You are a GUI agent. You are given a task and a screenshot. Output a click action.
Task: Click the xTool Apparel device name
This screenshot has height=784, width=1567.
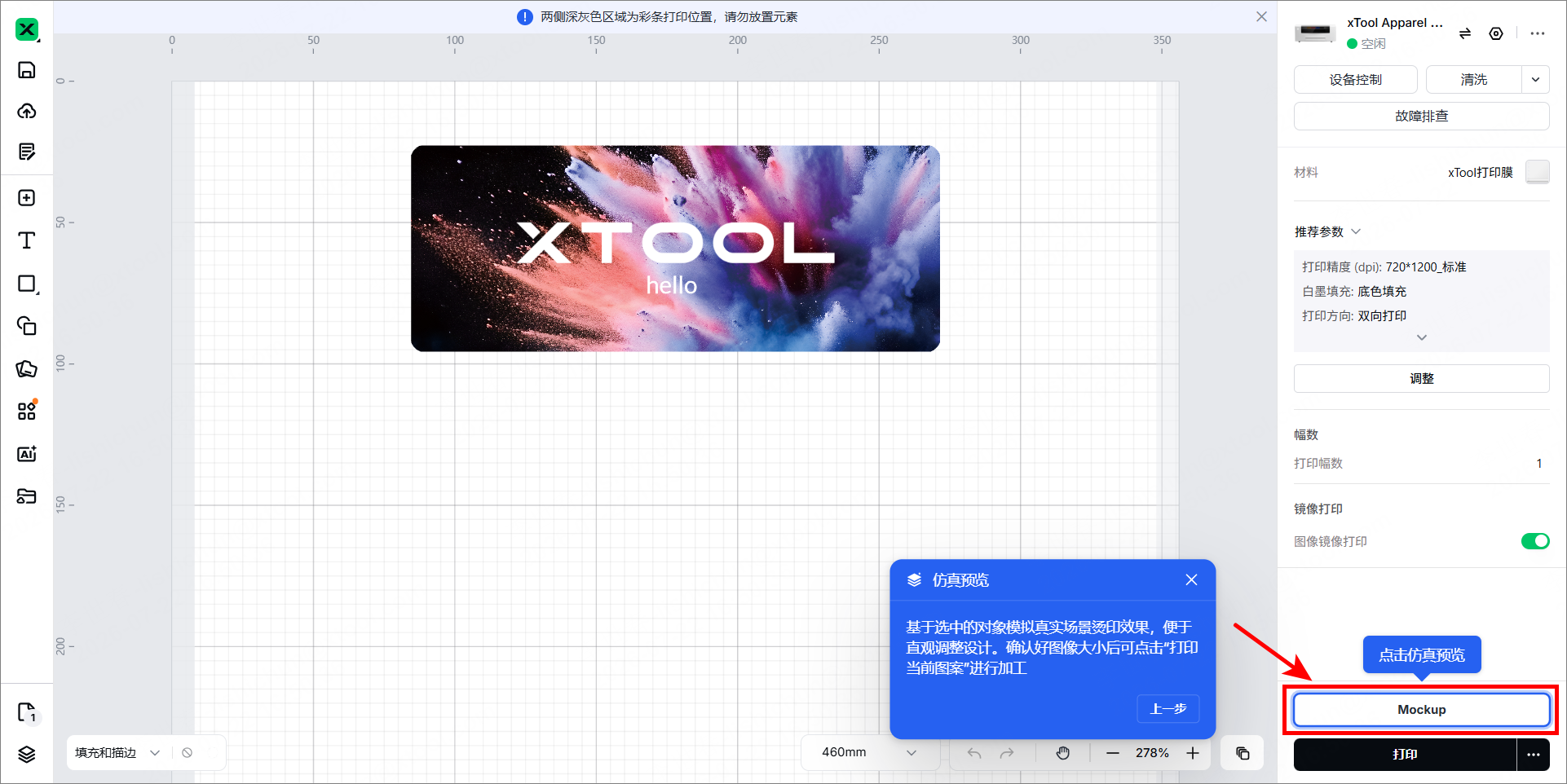click(x=1395, y=23)
